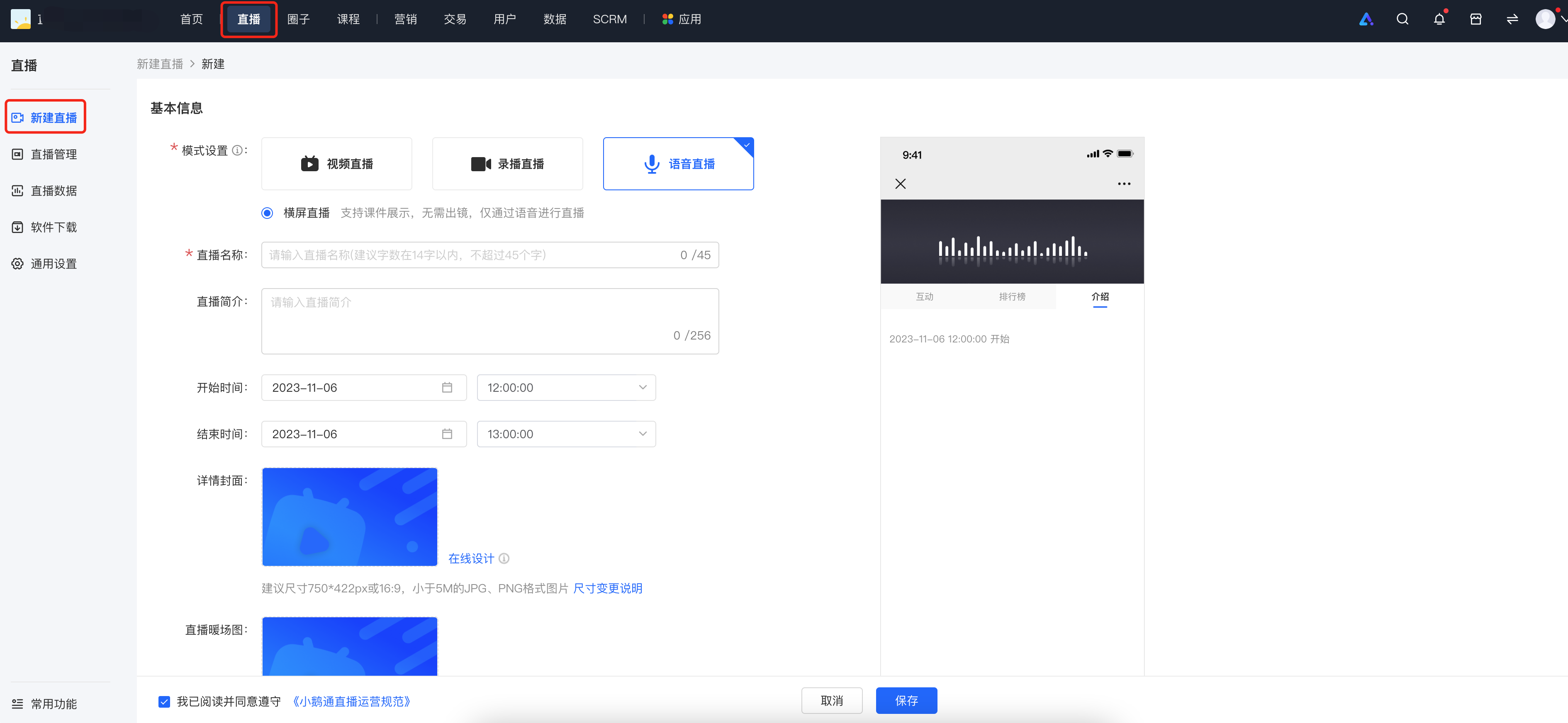
Task: Click 新建直播 breadcrumb link
Action: (160, 64)
